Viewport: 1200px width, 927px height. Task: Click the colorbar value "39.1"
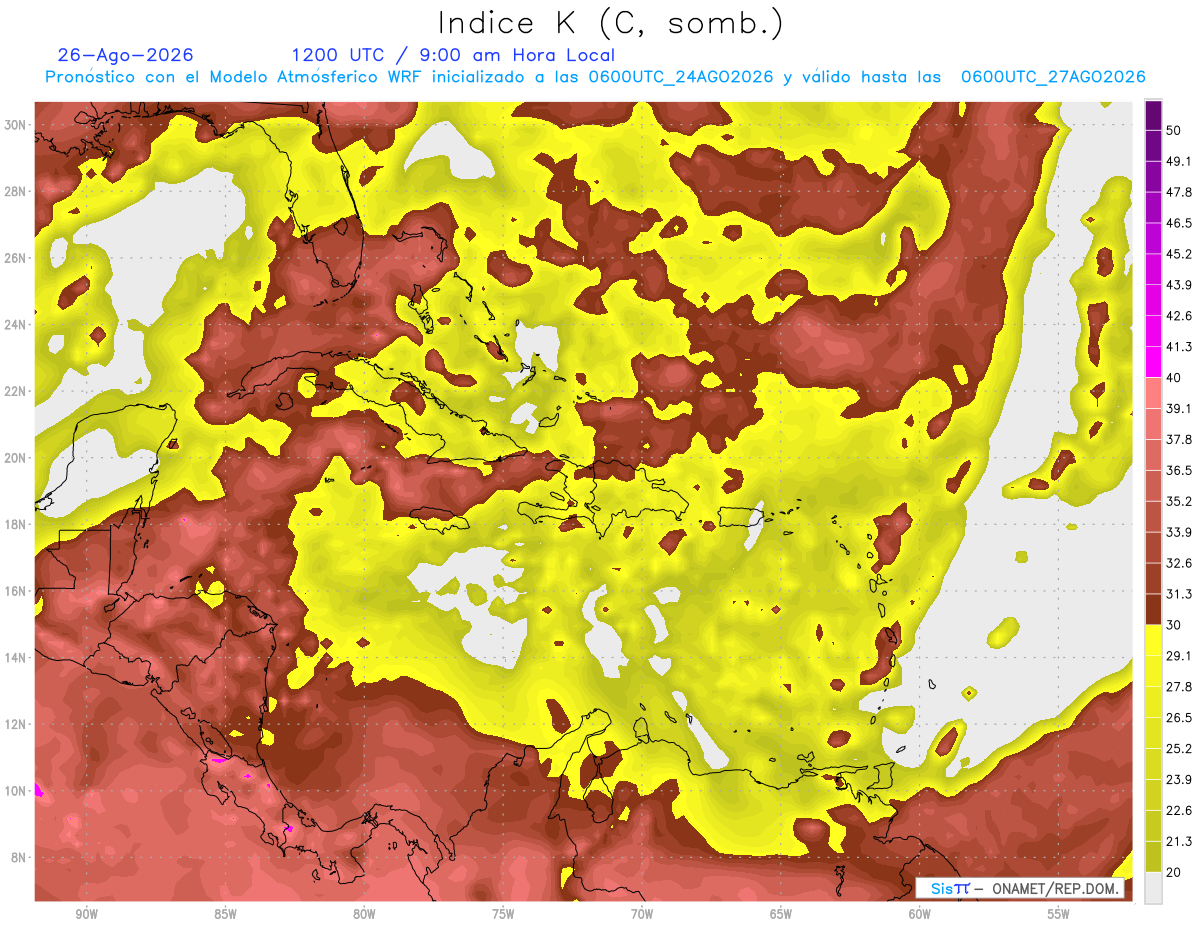click(x=1179, y=409)
